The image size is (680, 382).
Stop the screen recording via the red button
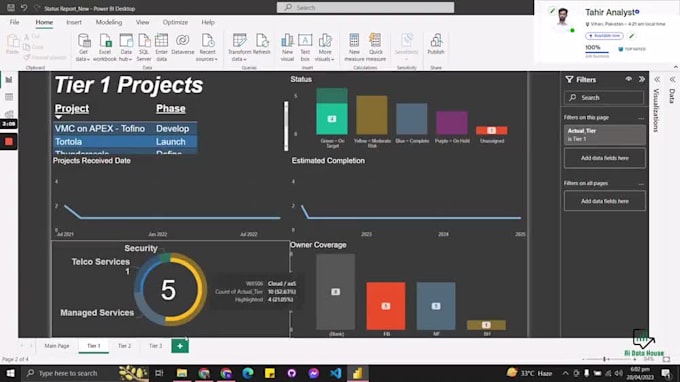click(x=9, y=141)
